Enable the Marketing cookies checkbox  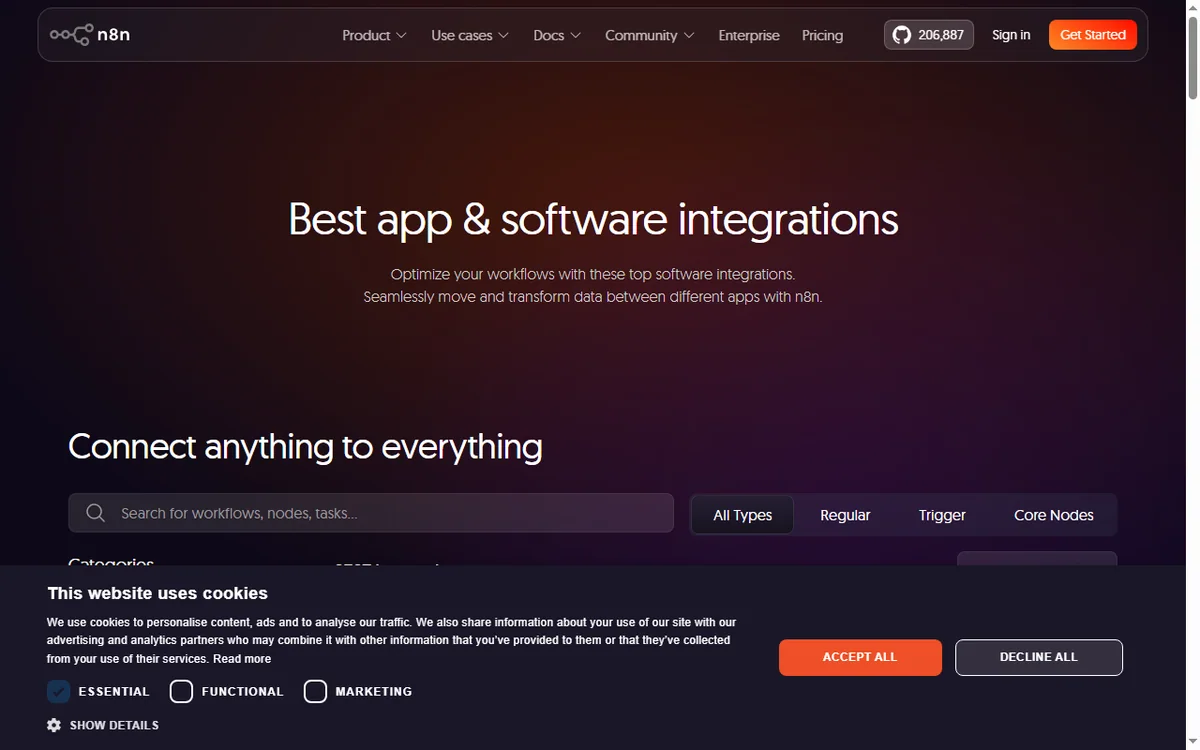[315, 691]
